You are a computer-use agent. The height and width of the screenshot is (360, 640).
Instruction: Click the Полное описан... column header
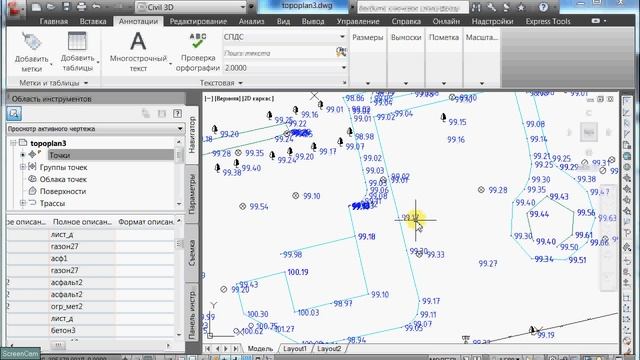click(x=82, y=222)
